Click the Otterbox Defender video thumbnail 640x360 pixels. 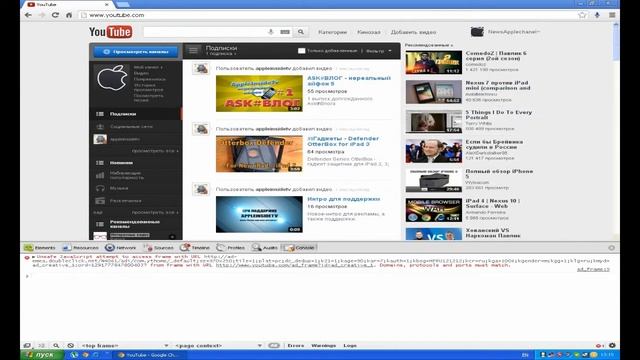pyautogui.click(x=259, y=154)
